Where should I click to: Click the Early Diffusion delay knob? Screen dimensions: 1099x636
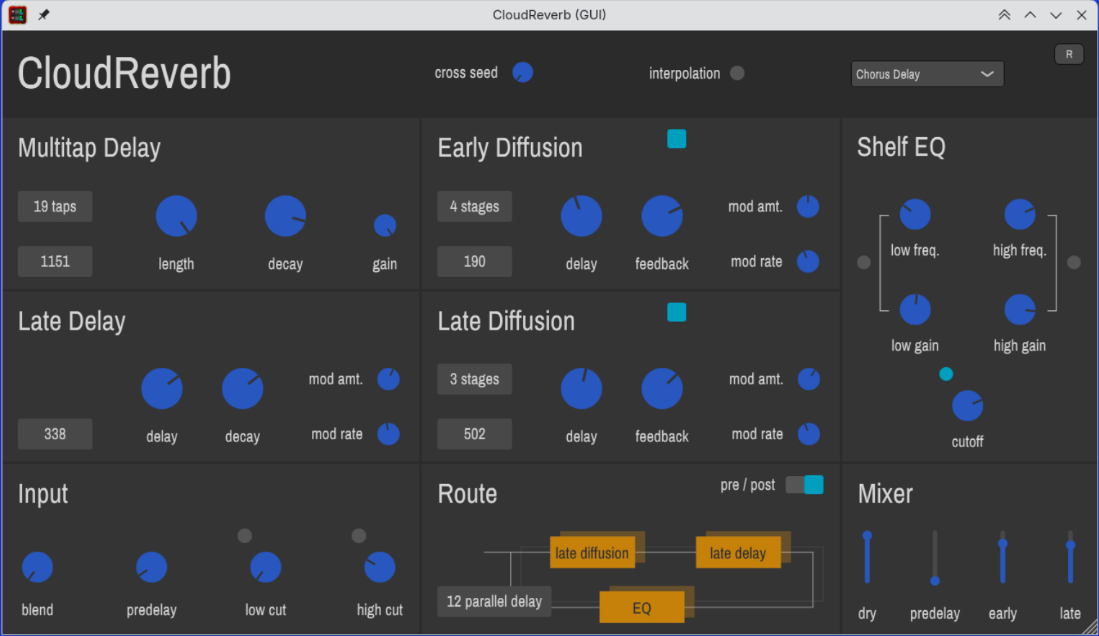tap(581, 216)
